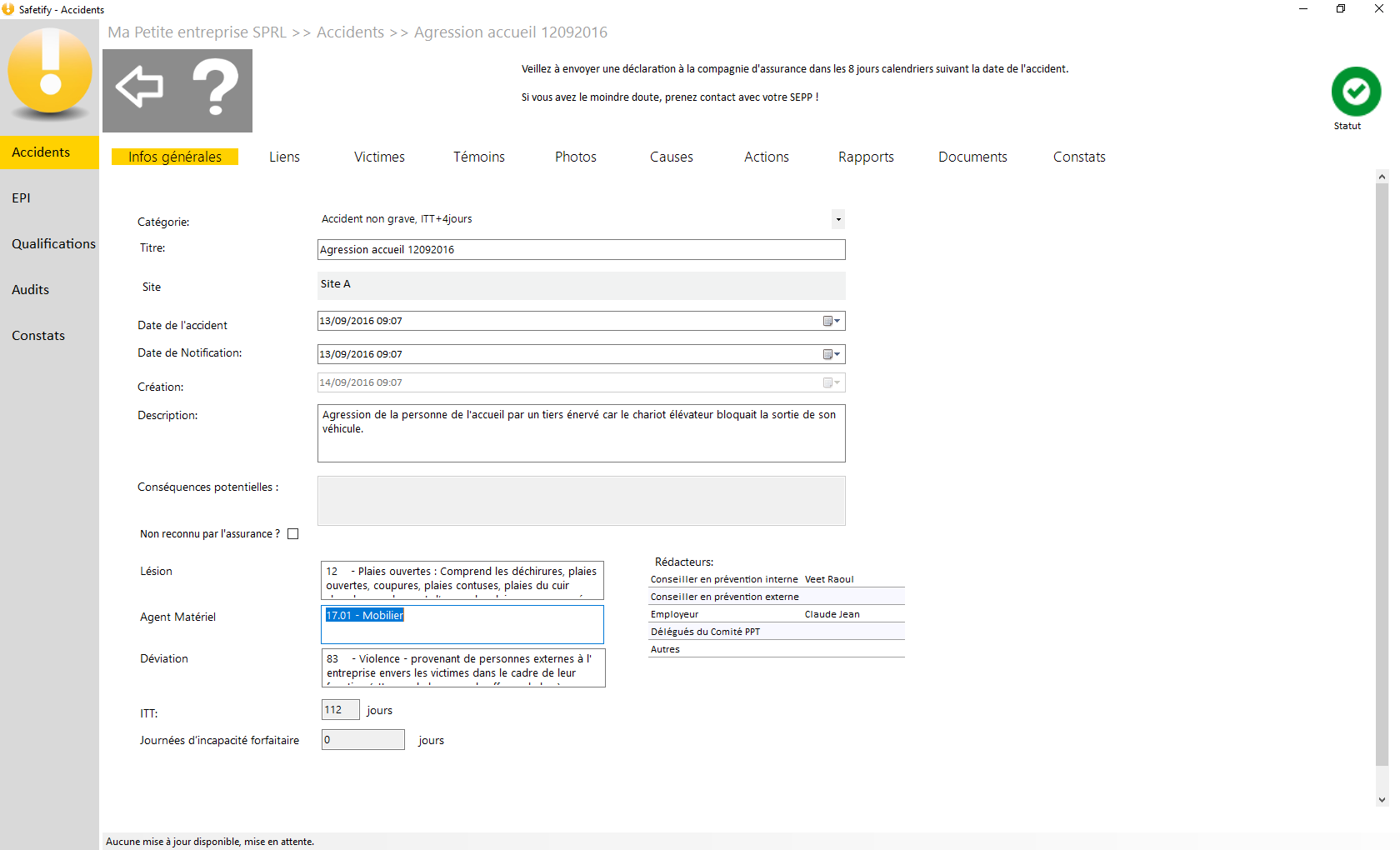Click the Agent Matériel field
Screen dimensions: 1400x850
tap(462, 624)
